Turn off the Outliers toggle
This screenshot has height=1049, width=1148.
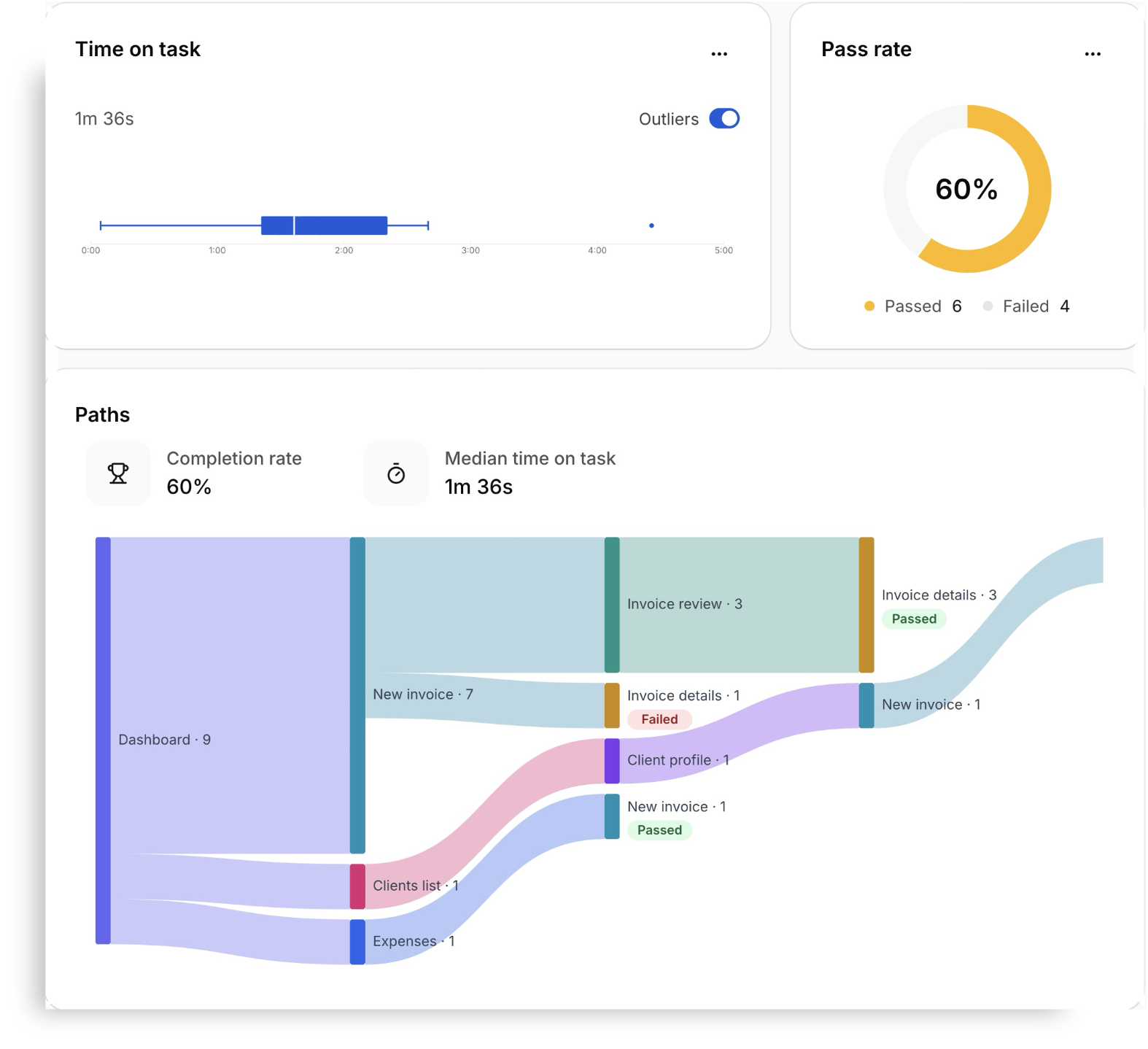coord(724,119)
